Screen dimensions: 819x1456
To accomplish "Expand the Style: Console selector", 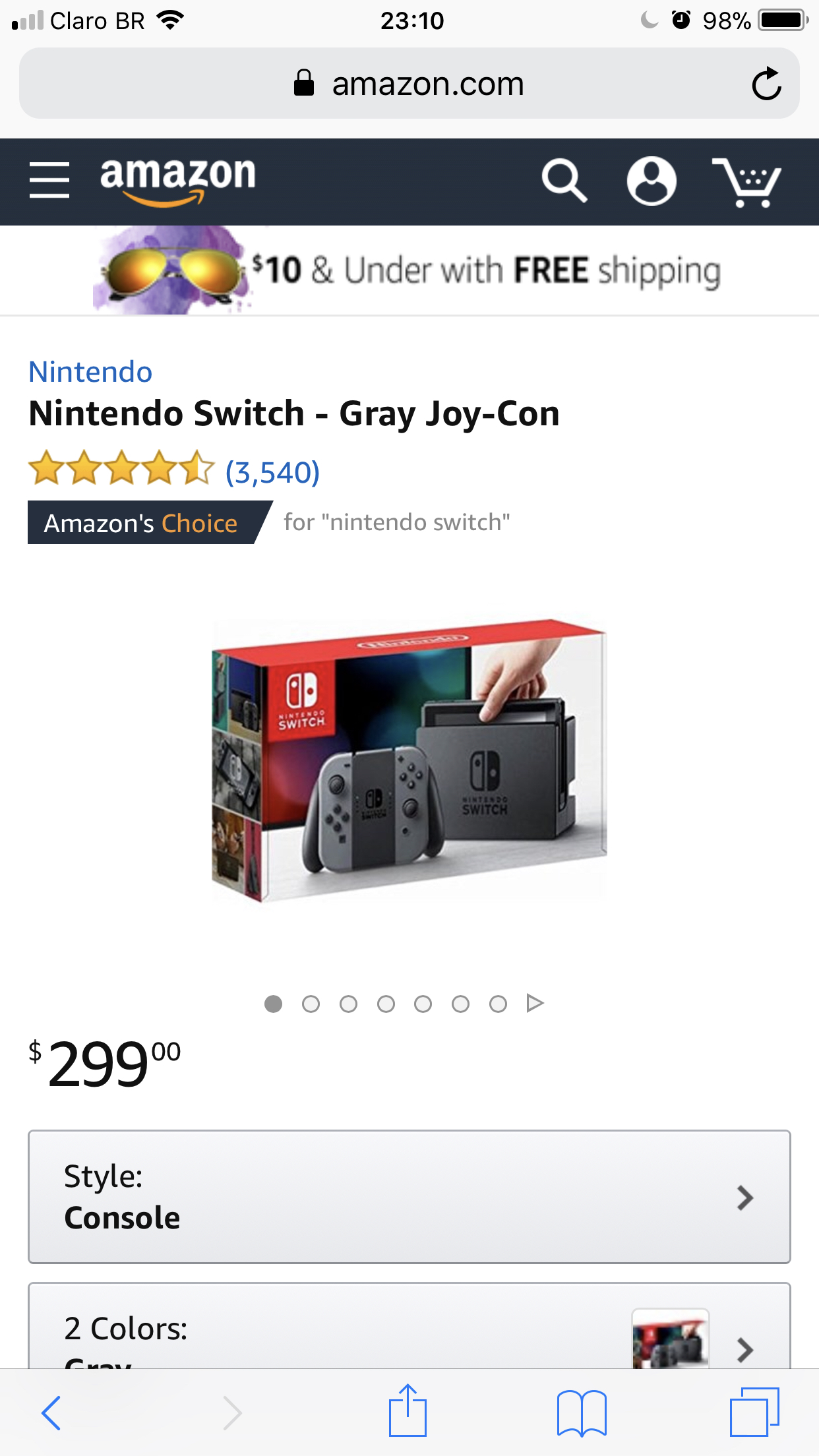I will [x=409, y=1197].
